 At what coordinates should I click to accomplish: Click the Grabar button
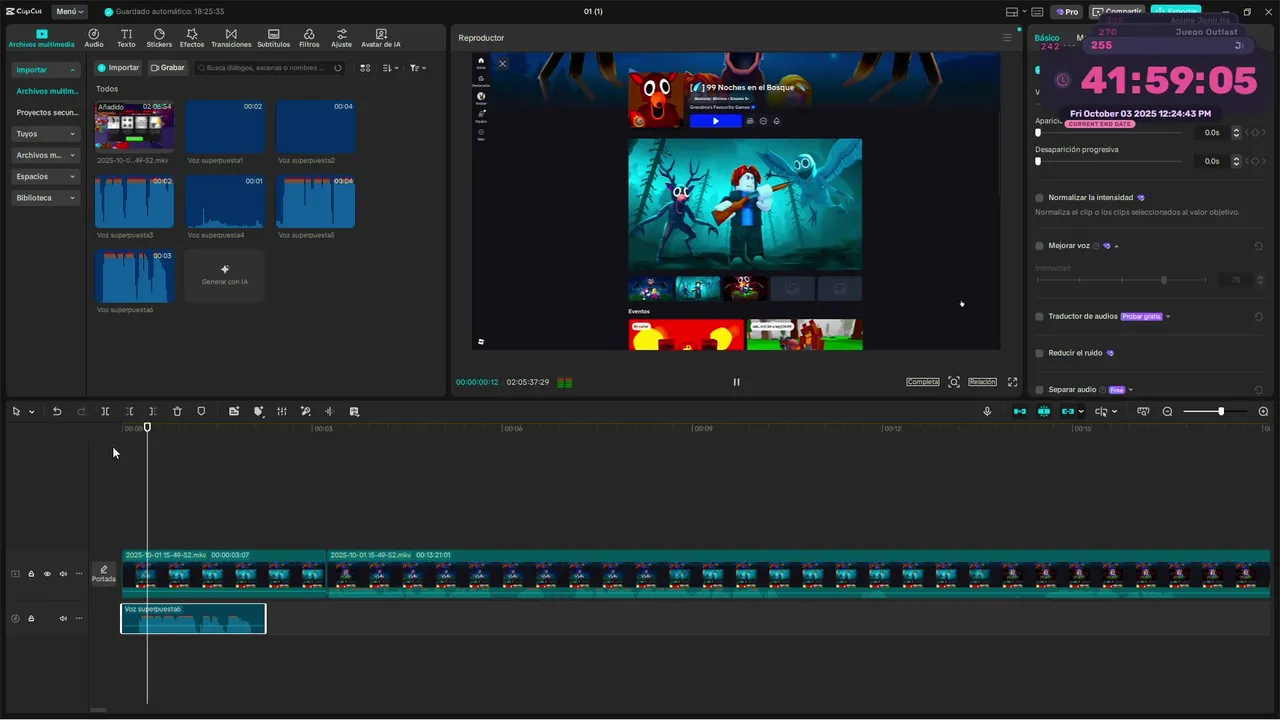pos(168,68)
